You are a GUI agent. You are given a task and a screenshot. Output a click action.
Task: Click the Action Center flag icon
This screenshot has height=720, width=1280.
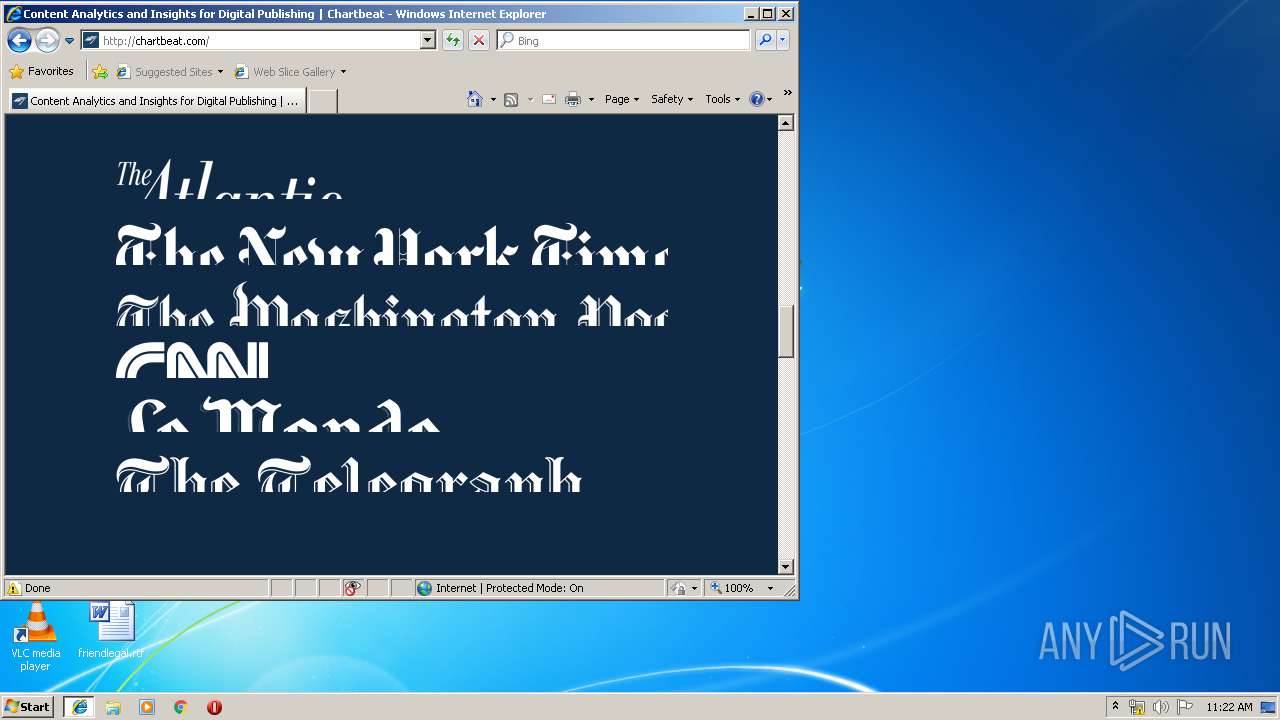1185,707
